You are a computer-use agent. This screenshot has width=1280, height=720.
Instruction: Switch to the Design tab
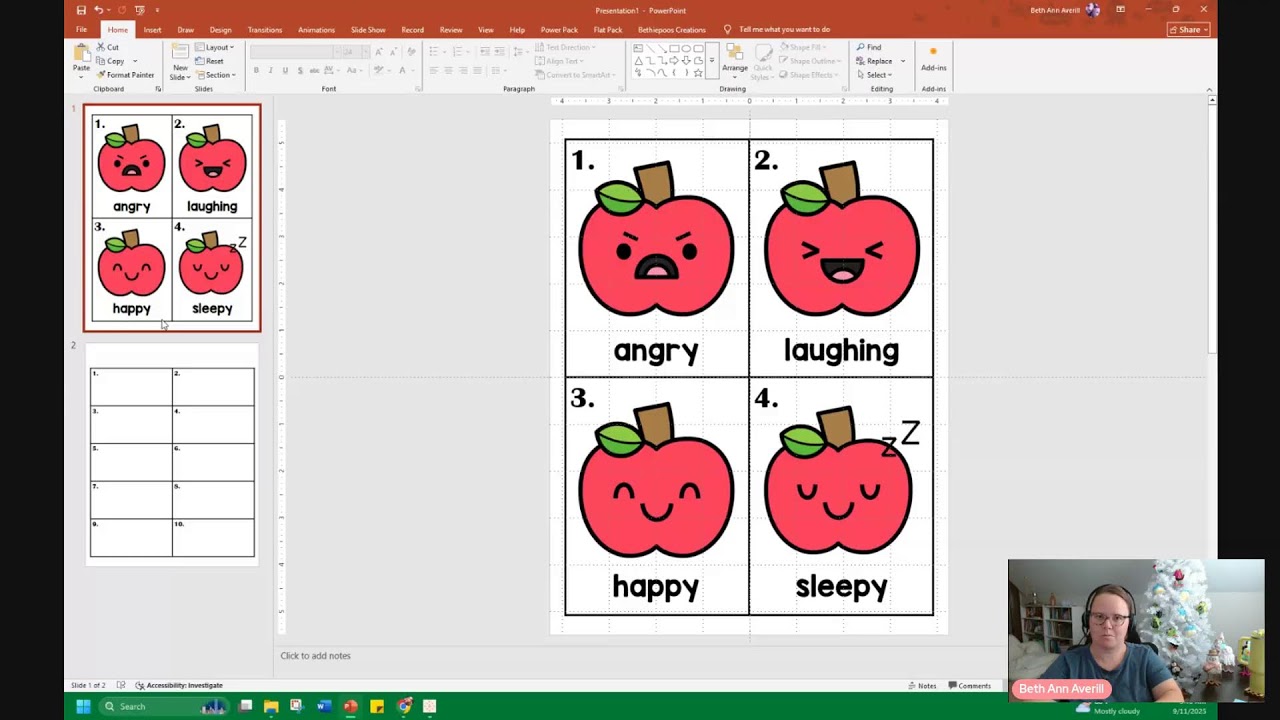220,30
